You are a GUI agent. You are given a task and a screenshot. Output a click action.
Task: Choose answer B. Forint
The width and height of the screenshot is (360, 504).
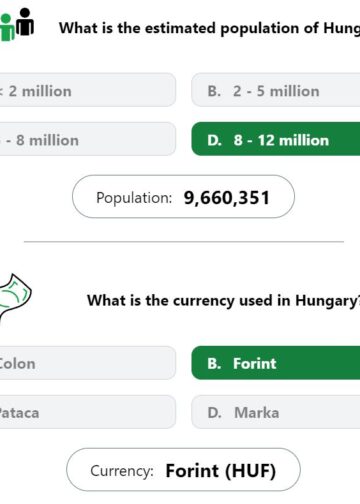(276, 363)
